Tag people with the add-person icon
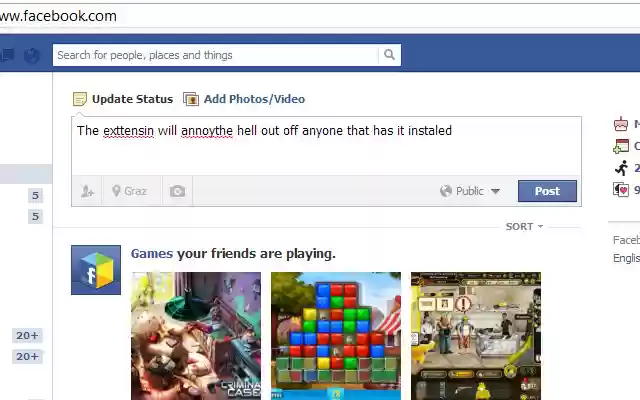This screenshot has height=400, width=640. click(x=87, y=191)
